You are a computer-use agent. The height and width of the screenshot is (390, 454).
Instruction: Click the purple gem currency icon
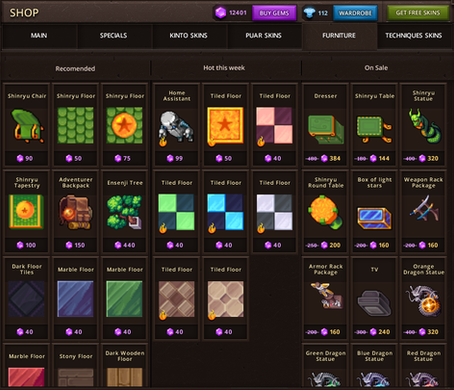pos(220,13)
